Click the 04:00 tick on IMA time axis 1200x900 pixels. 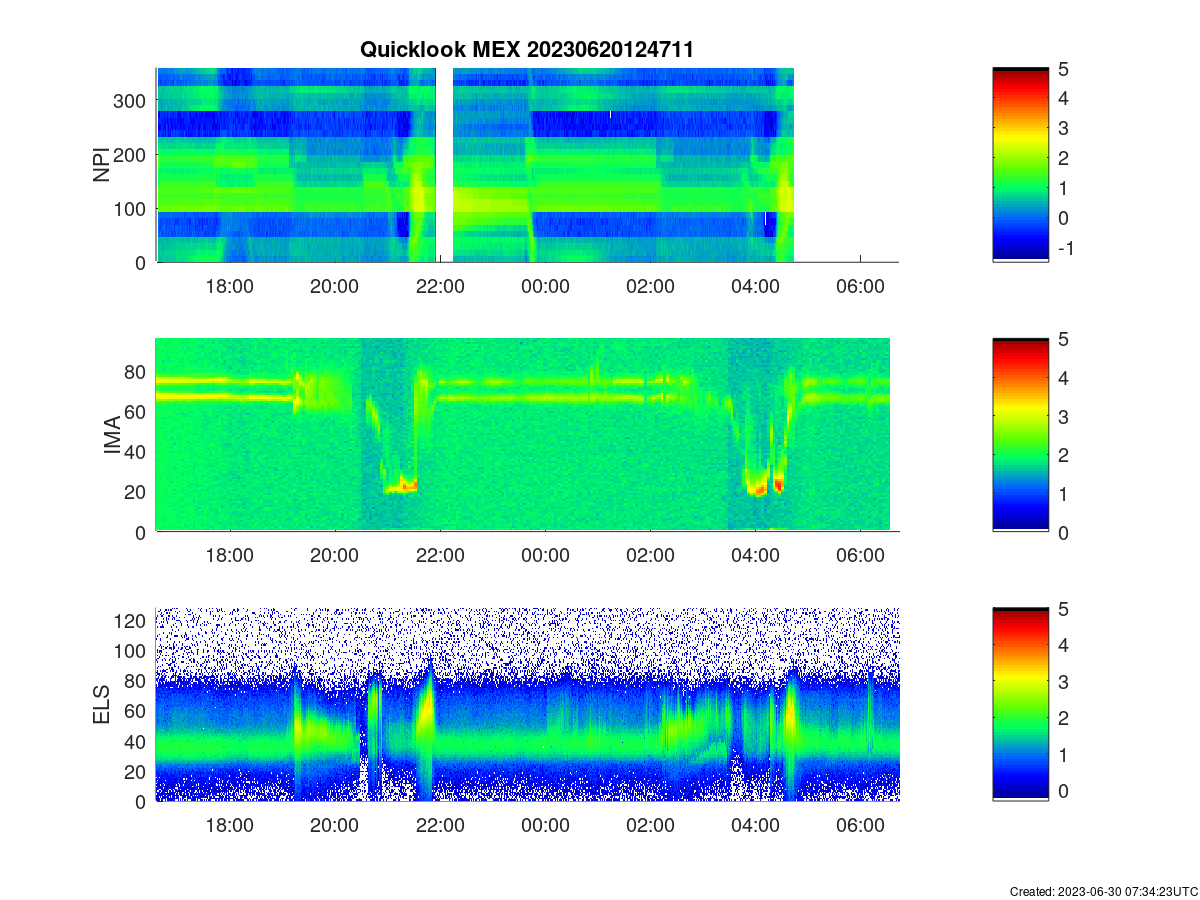(x=755, y=556)
